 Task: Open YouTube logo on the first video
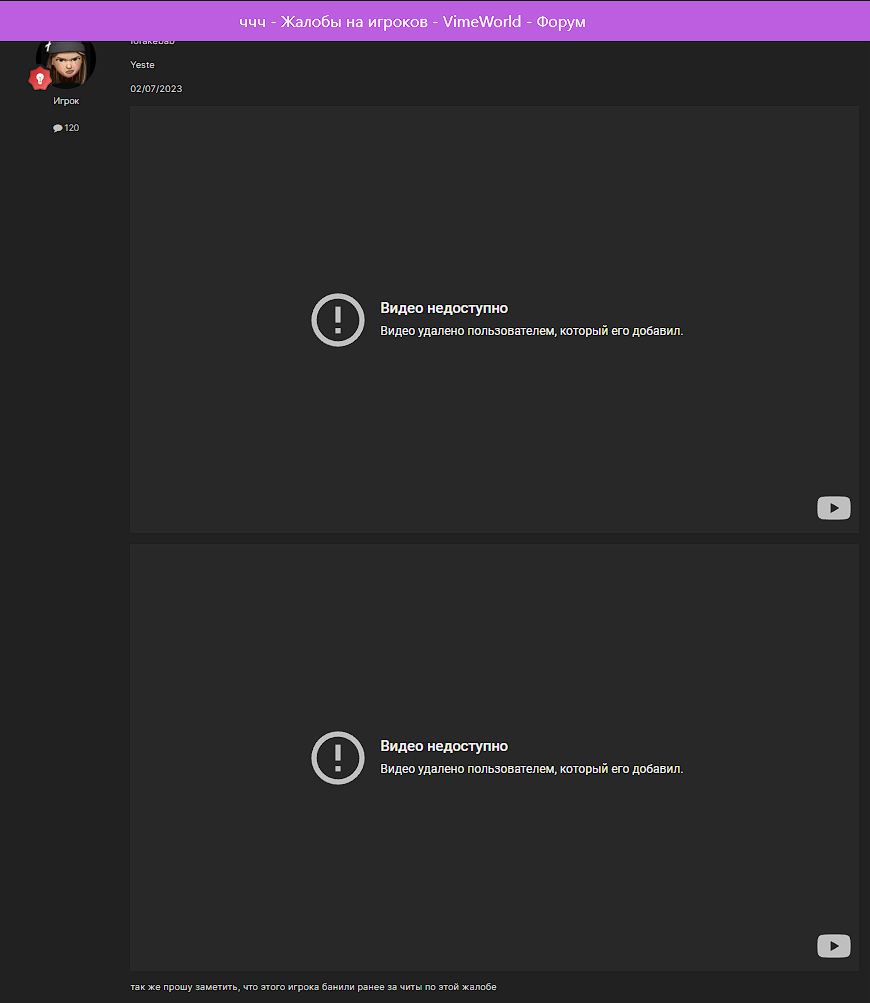[x=833, y=508]
